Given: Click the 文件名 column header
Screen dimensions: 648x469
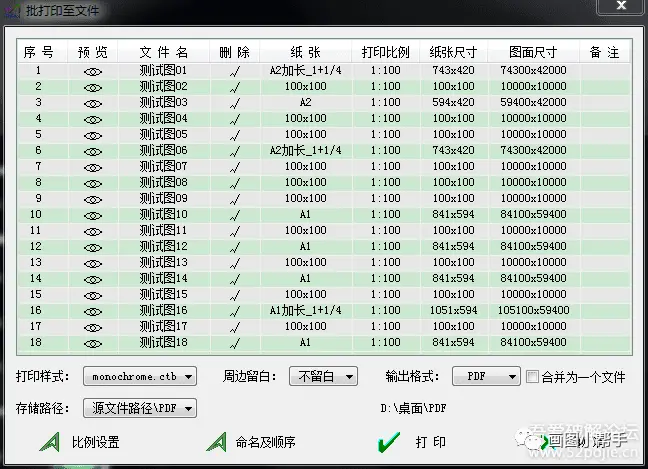Looking at the screenshot, I should pos(164,52).
